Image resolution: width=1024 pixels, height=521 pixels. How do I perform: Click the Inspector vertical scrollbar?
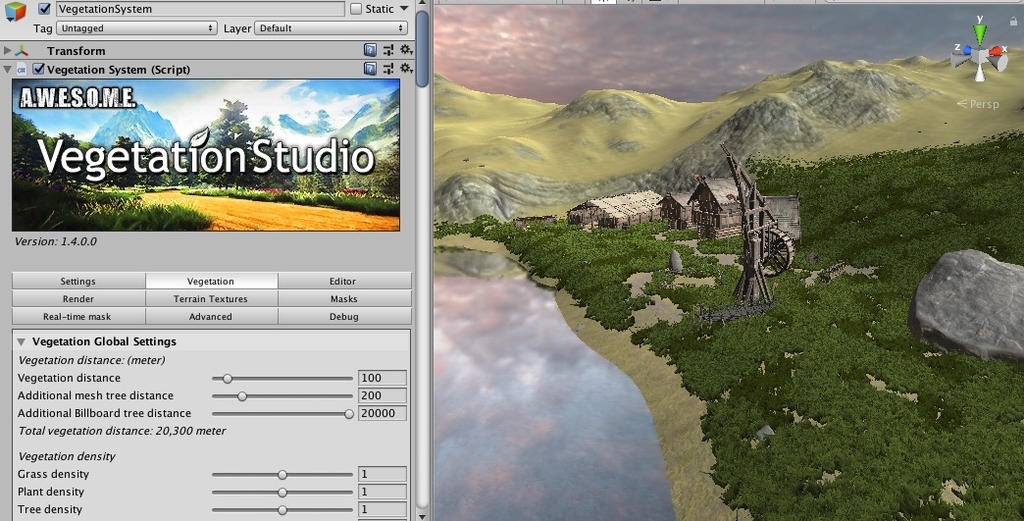[423, 49]
